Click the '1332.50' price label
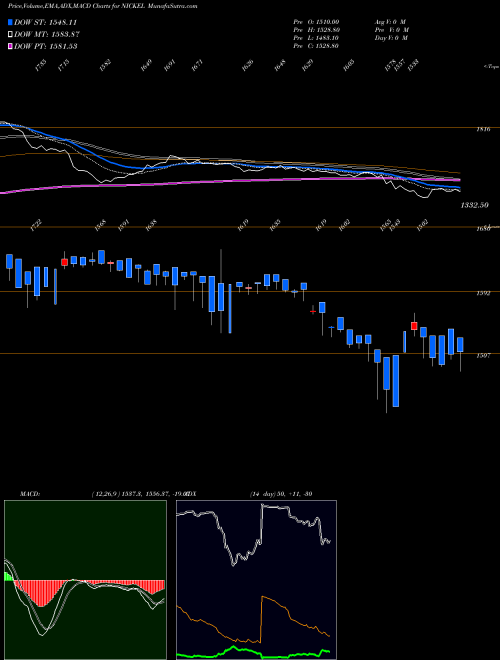500x660 pixels. (x=474, y=205)
